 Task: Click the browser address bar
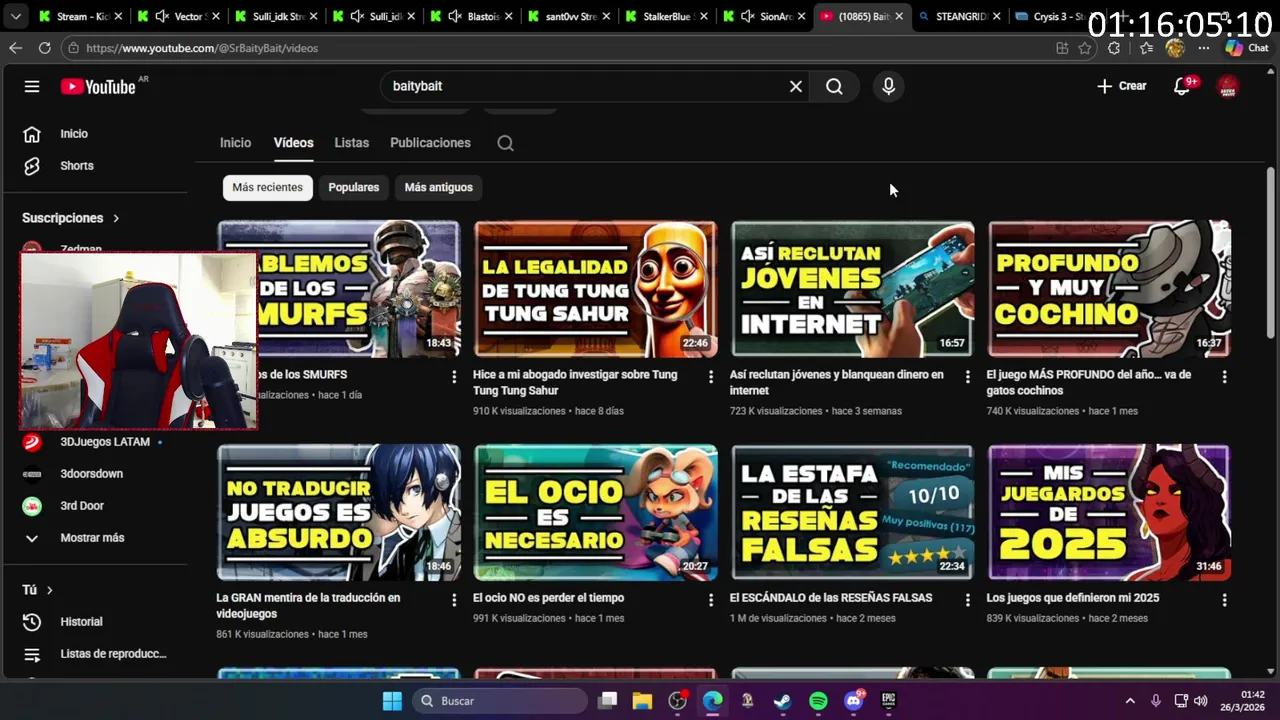point(560,48)
